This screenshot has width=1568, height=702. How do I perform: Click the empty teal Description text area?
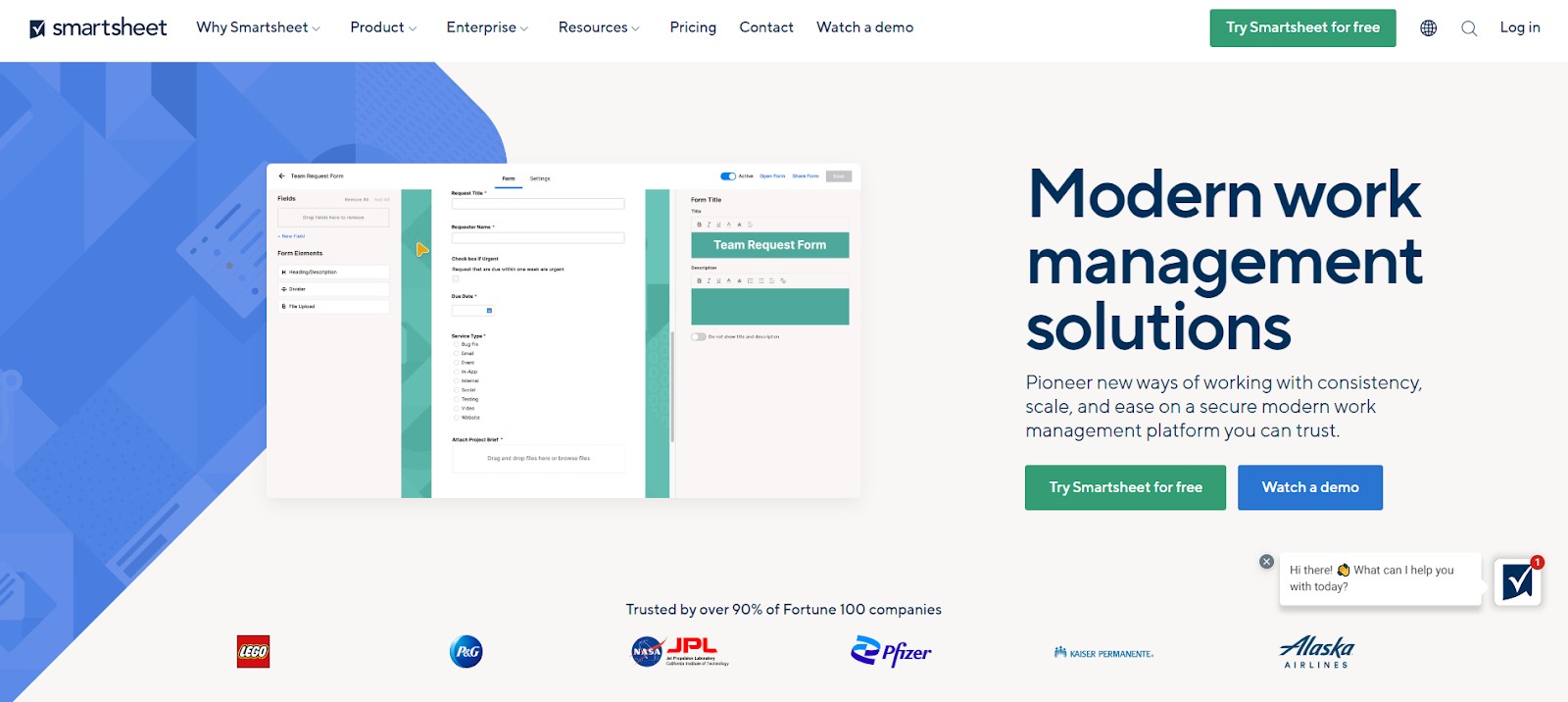[x=770, y=307]
